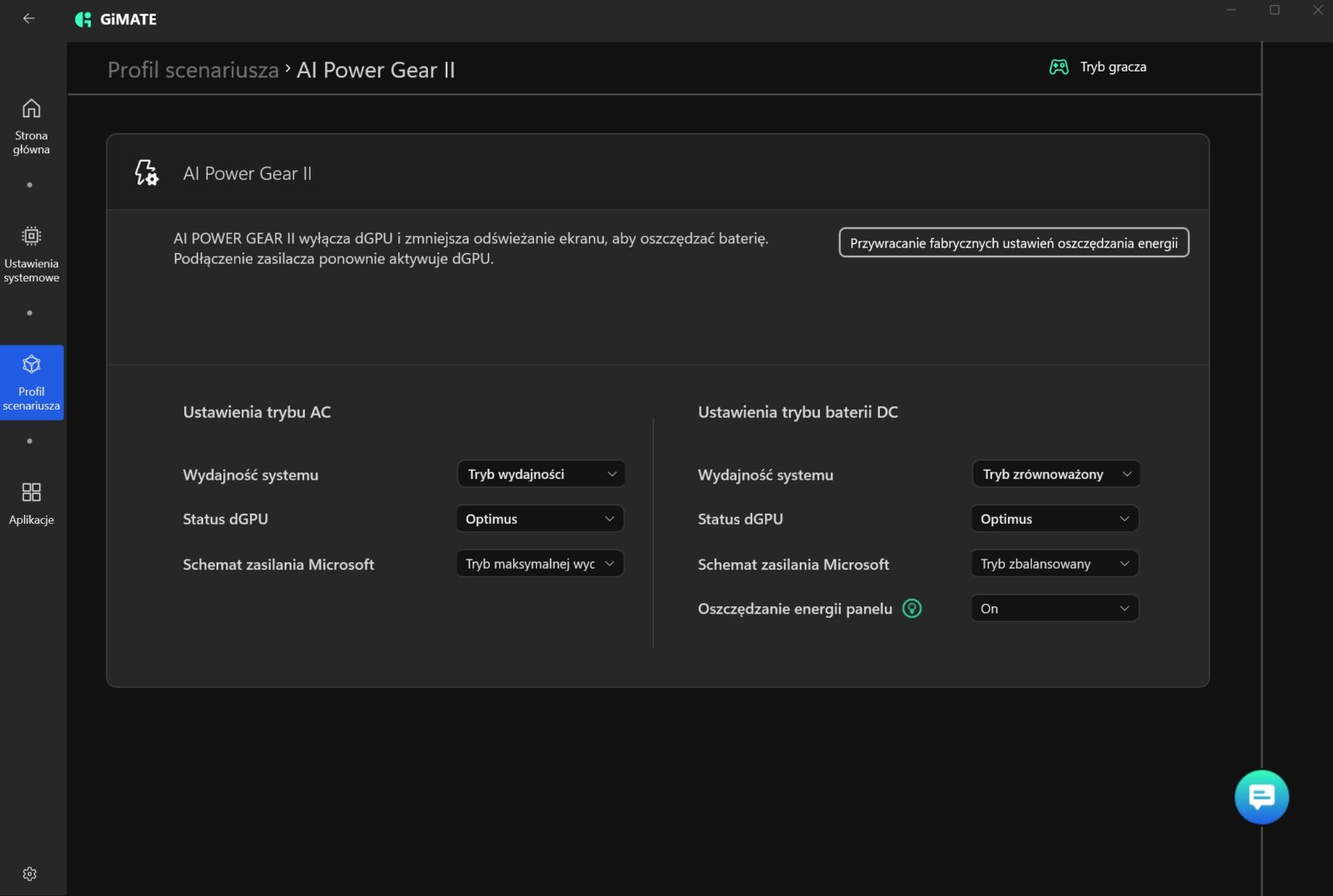Open settings gear in sidebar bottom

(x=30, y=874)
